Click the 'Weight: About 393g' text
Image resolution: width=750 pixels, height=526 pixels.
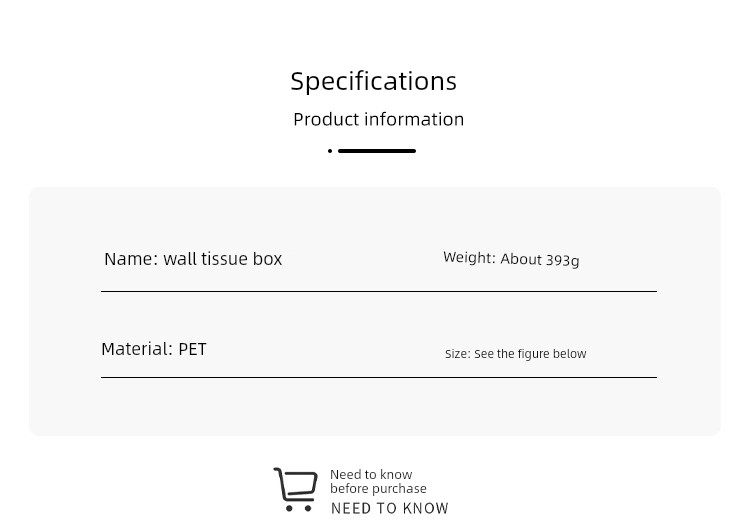click(x=511, y=259)
